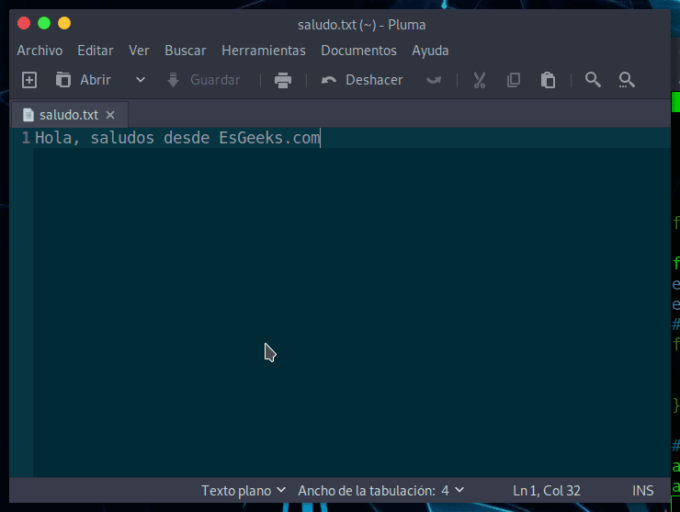The image size is (680, 512).
Task: Click the copy icon in toolbar
Action: 514,80
